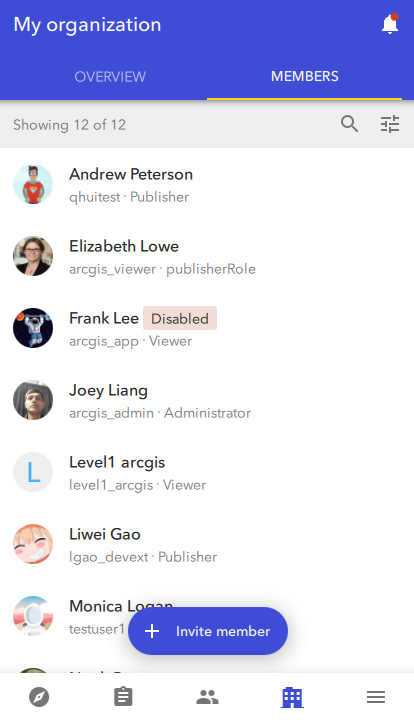The width and height of the screenshot is (414, 720).
Task: Go to compass explore tab in bottom bar
Action: (39, 697)
